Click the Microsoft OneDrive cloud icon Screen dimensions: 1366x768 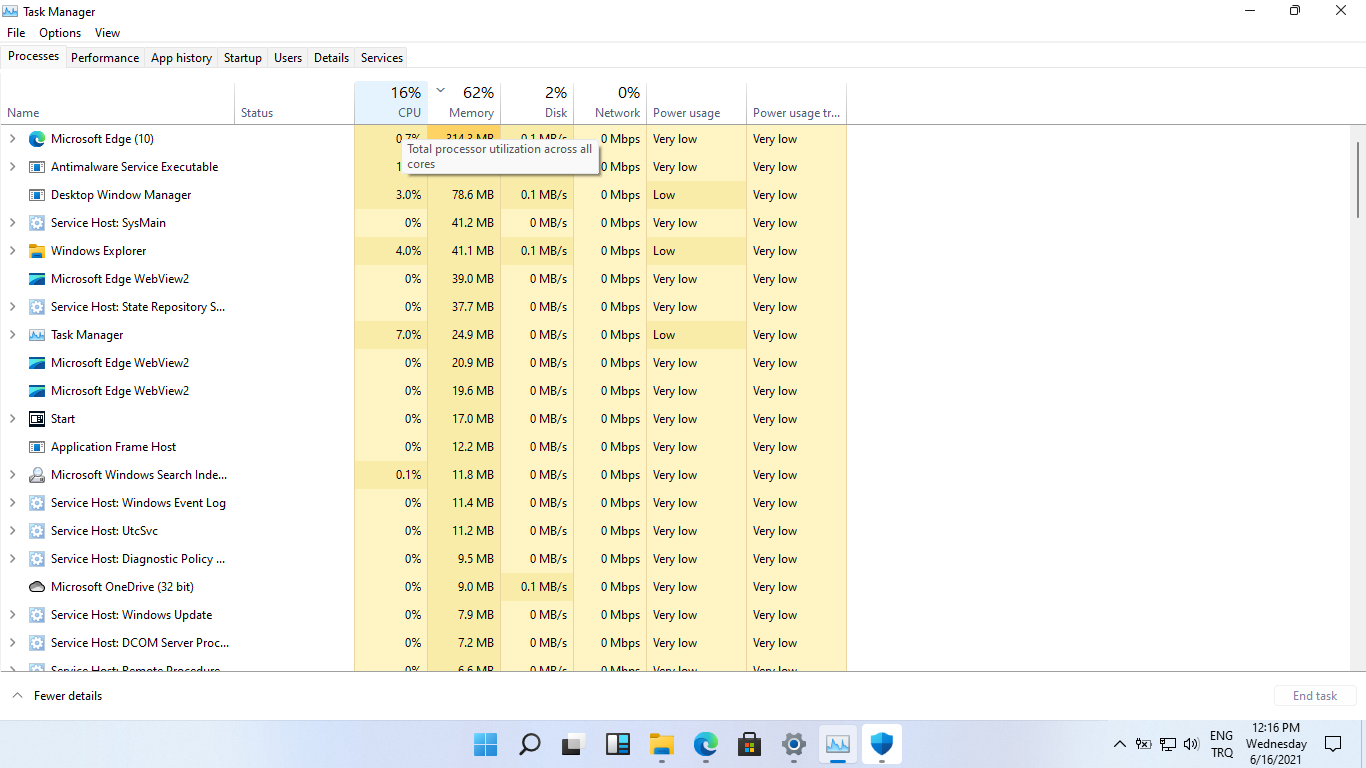37,587
